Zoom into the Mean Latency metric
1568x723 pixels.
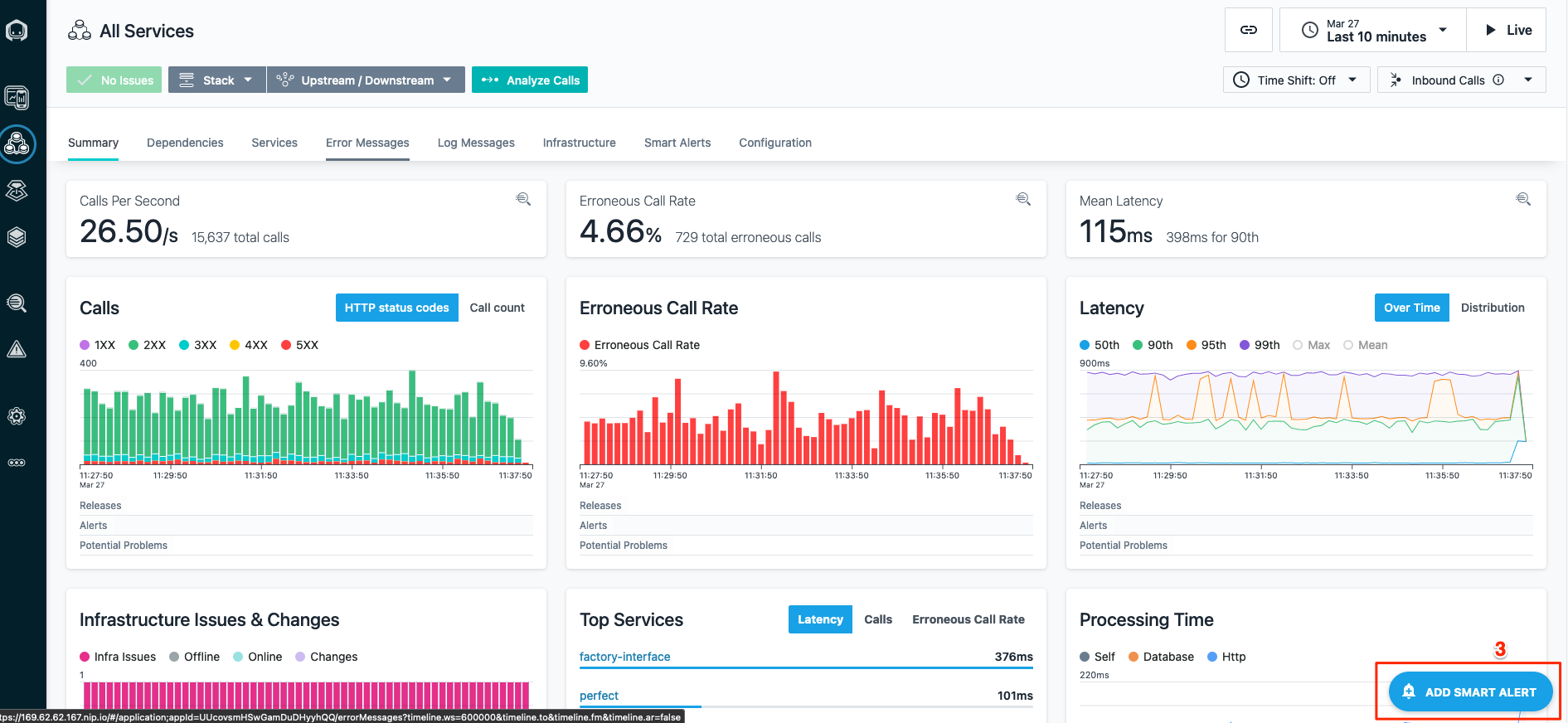pyautogui.click(x=1523, y=199)
